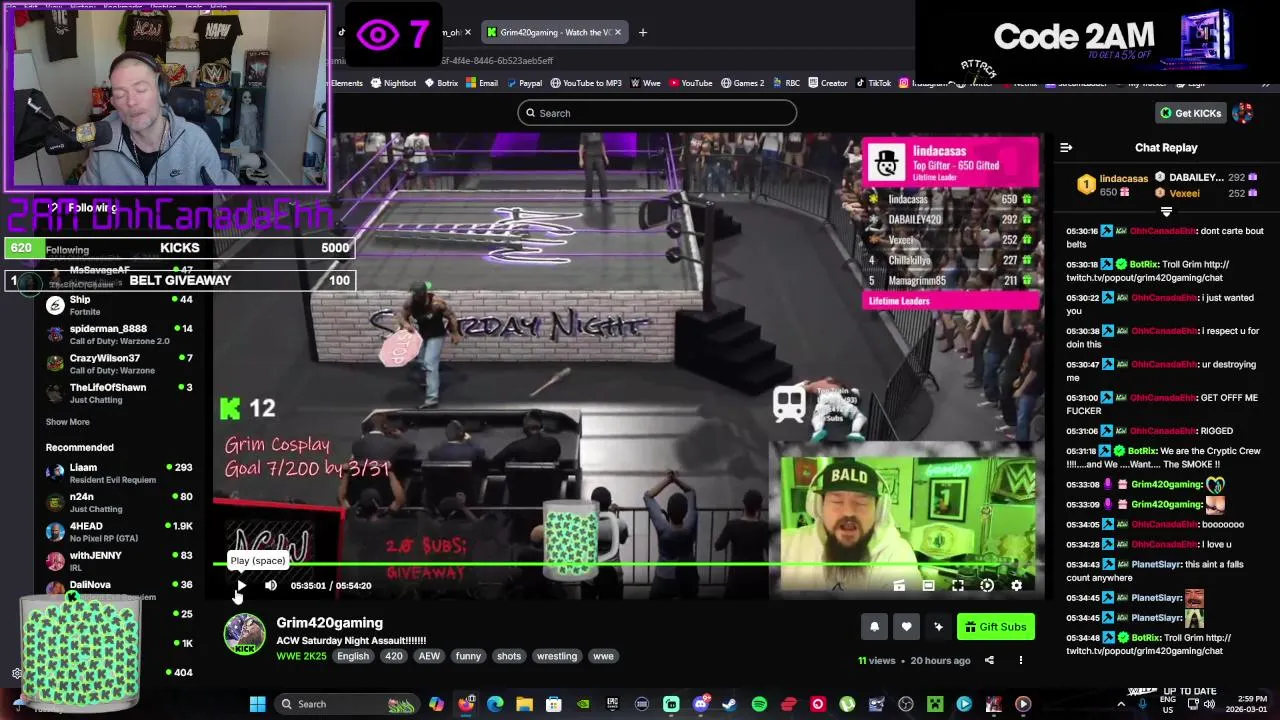
Task: Open Steam from taskbar
Action: tap(730, 704)
